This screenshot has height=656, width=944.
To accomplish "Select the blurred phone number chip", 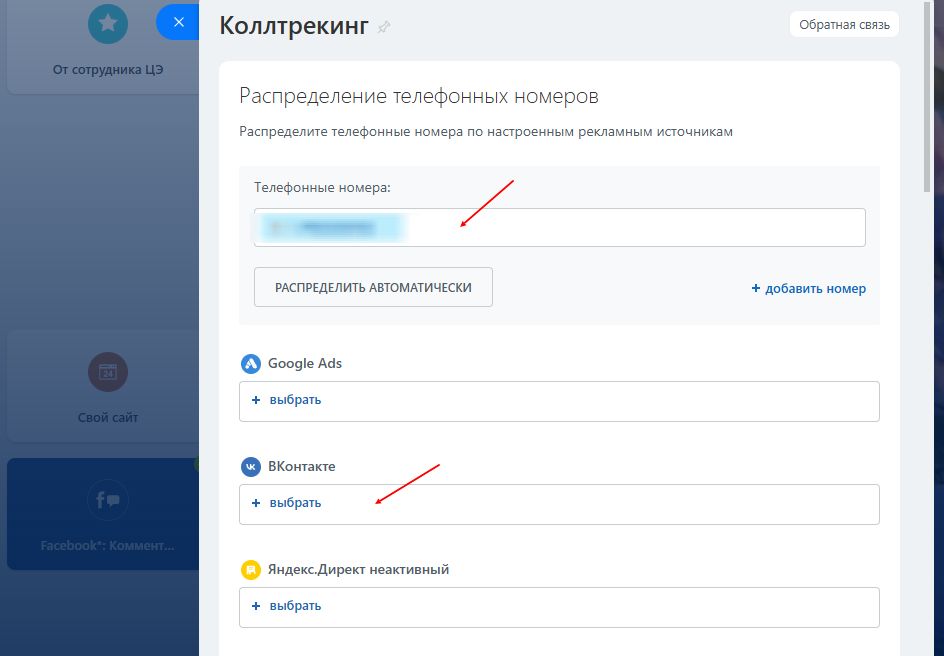I will coord(331,227).
